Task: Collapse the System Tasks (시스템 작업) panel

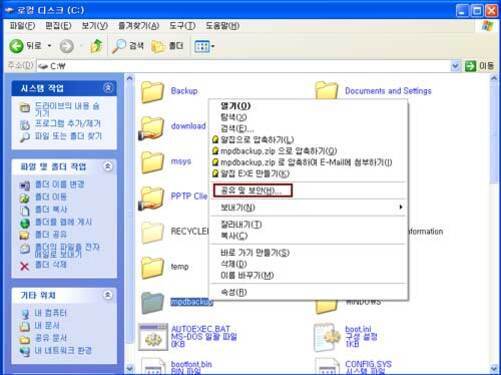Action: coord(108,88)
